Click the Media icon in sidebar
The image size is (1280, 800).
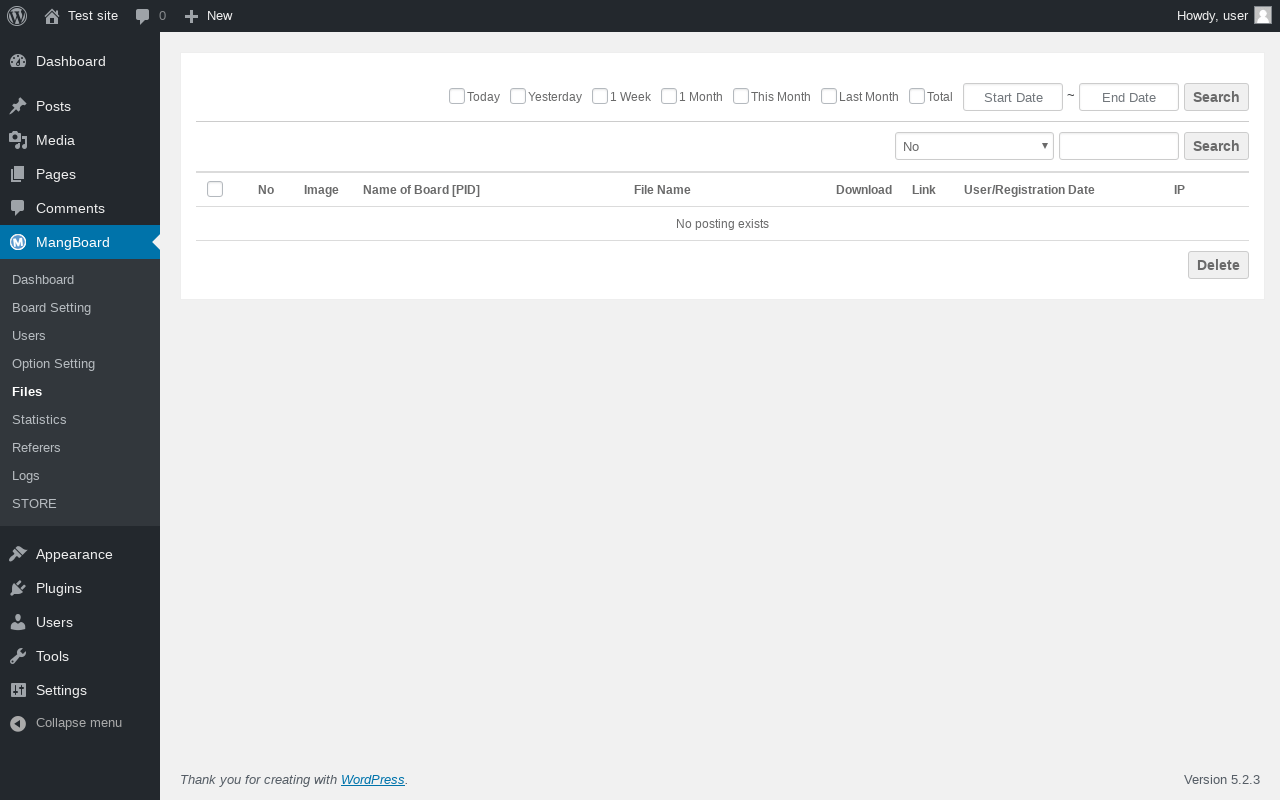click(18, 140)
